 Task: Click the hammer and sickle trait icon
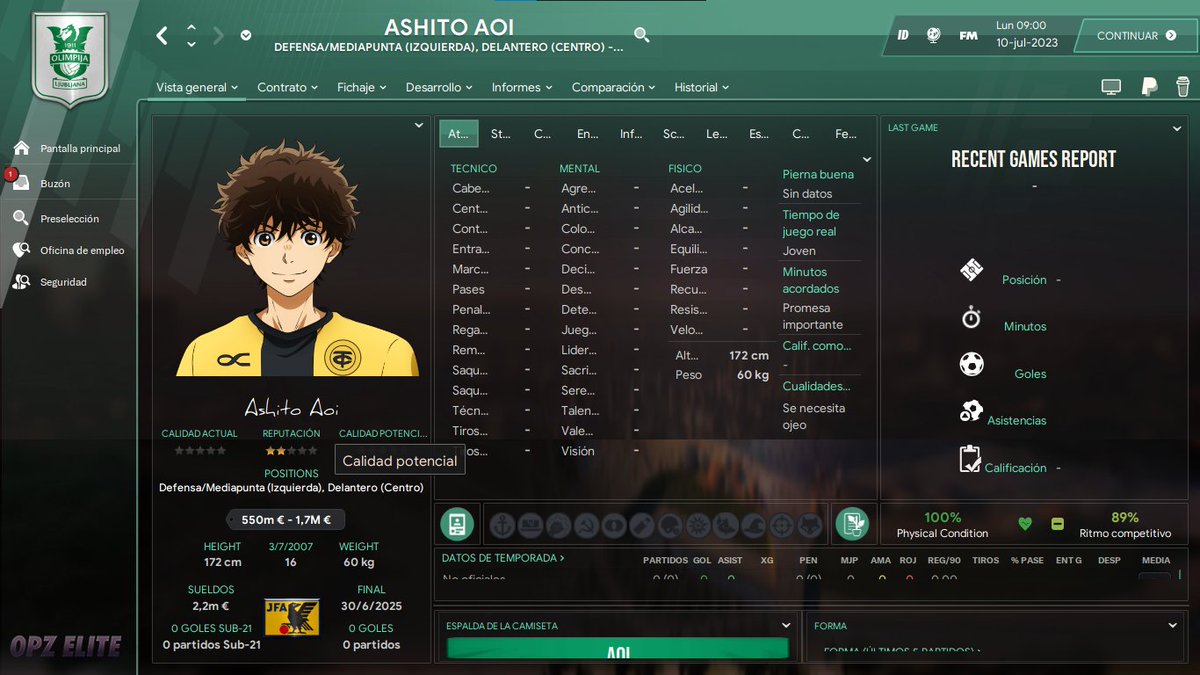(x=586, y=525)
